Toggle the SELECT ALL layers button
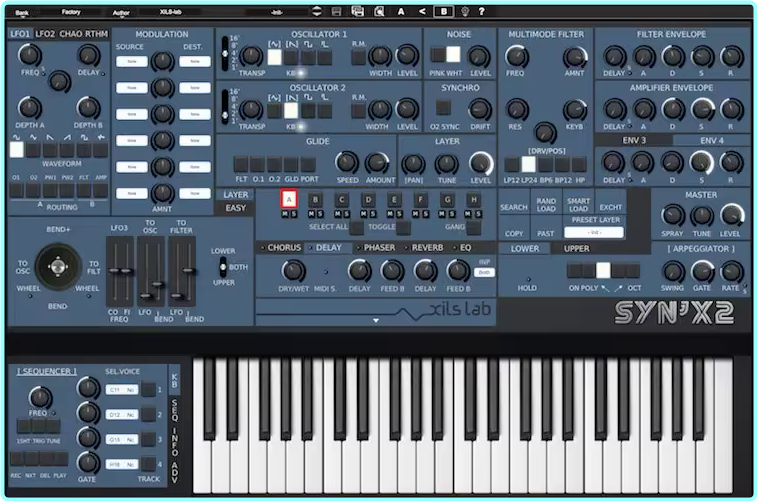 356,228
